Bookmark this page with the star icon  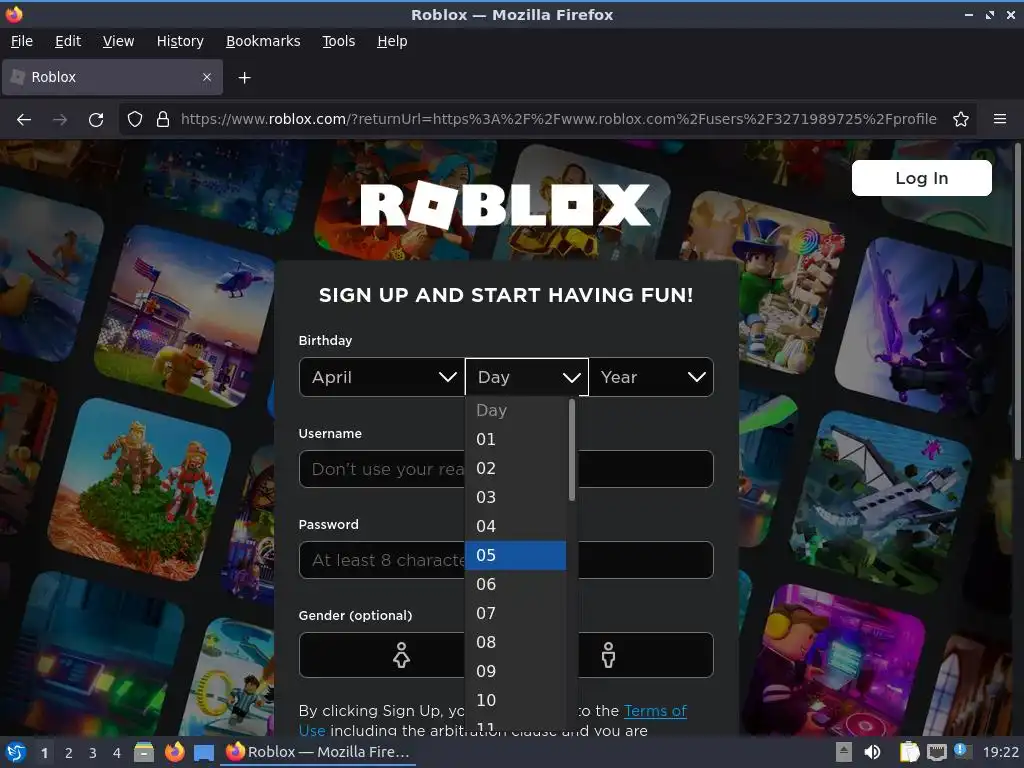point(961,120)
